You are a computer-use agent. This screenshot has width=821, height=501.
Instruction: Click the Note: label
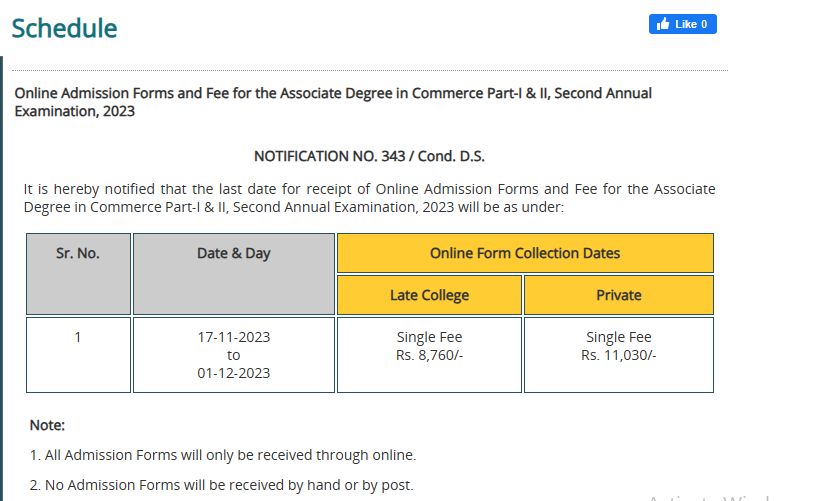click(x=47, y=425)
